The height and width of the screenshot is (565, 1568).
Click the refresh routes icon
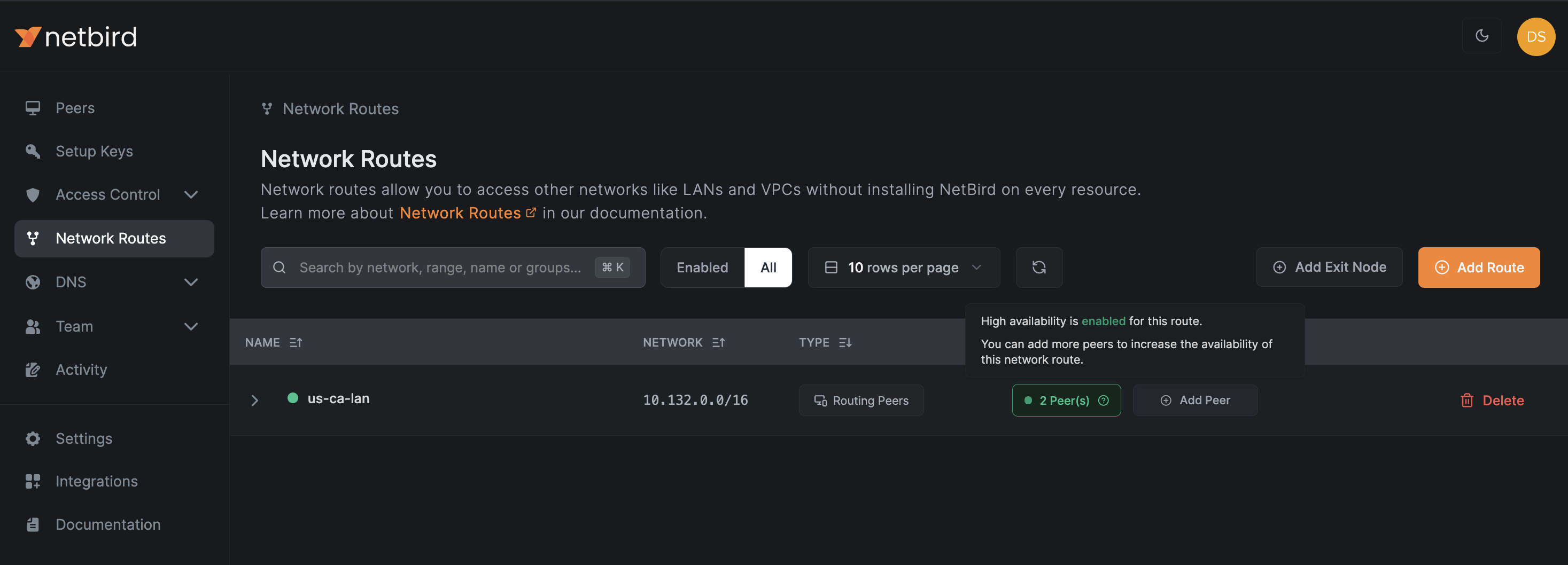click(1038, 267)
